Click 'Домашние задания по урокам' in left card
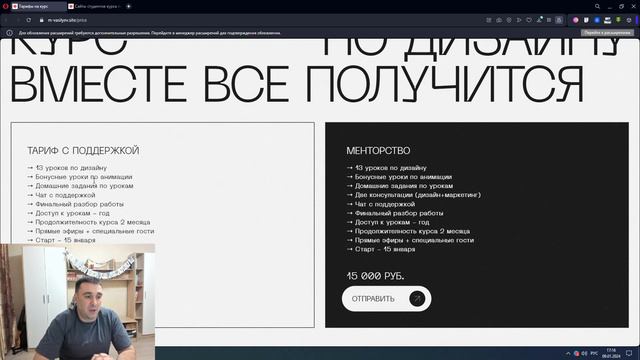Screen dimensions: 640x360 (80, 186)
